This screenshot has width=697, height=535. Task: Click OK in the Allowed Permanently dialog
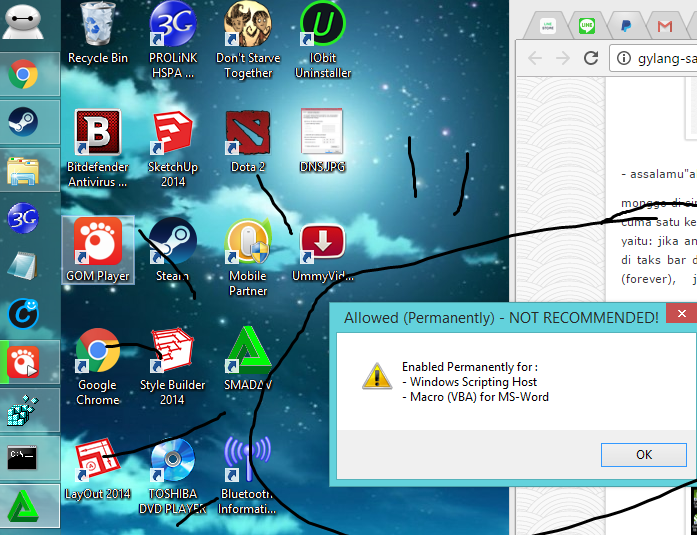(644, 455)
